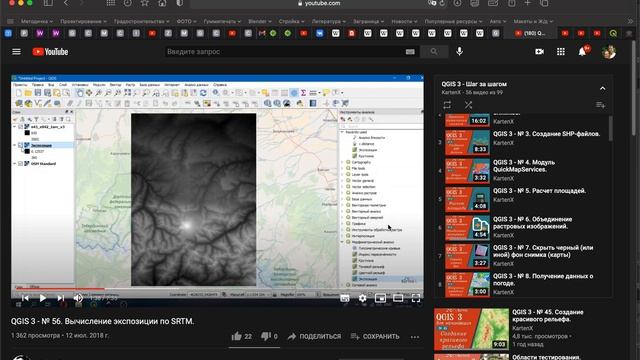Expand the Популярные ресурсы bookmarks folder
The image size is (640, 360).
point(453,21)
